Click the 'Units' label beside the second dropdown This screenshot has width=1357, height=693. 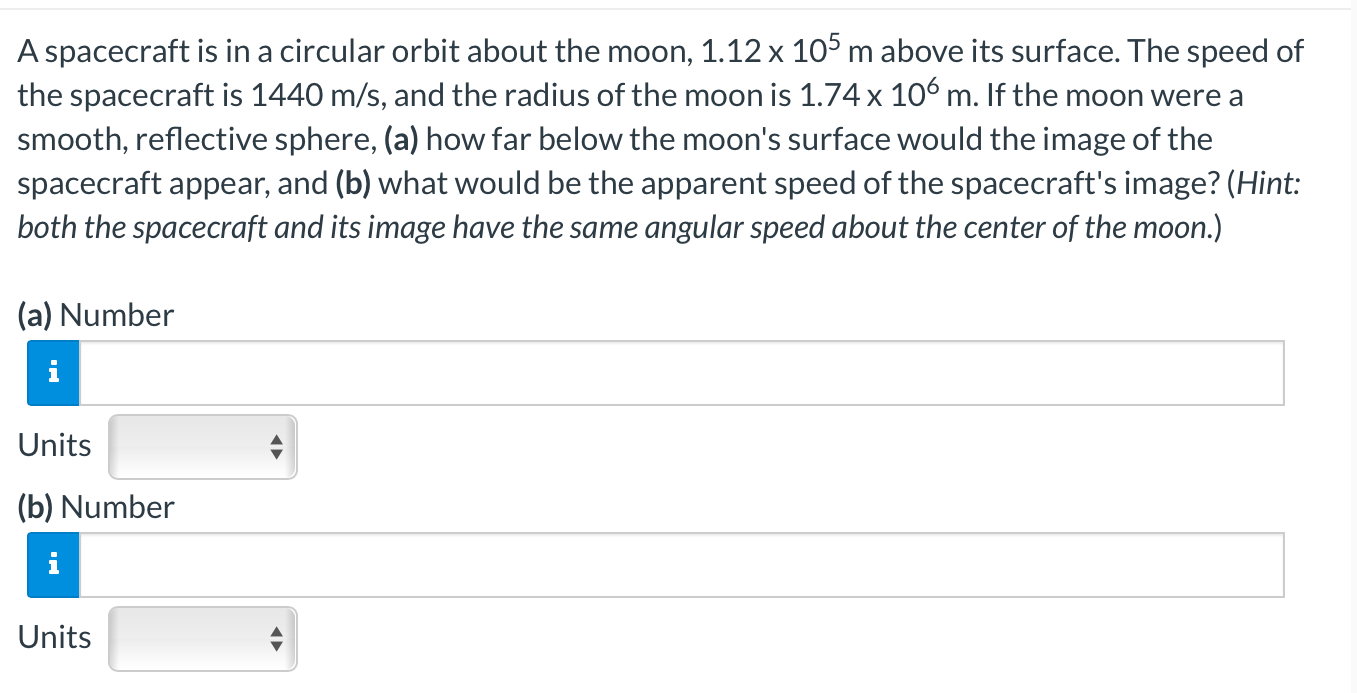click(53, 637)
